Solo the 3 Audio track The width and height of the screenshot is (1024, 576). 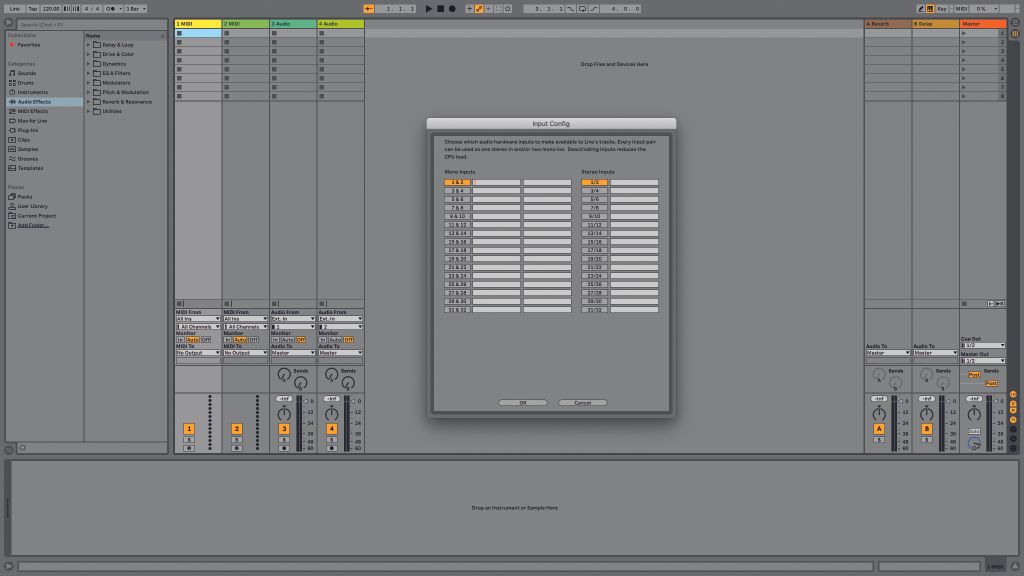click(284, 439)
